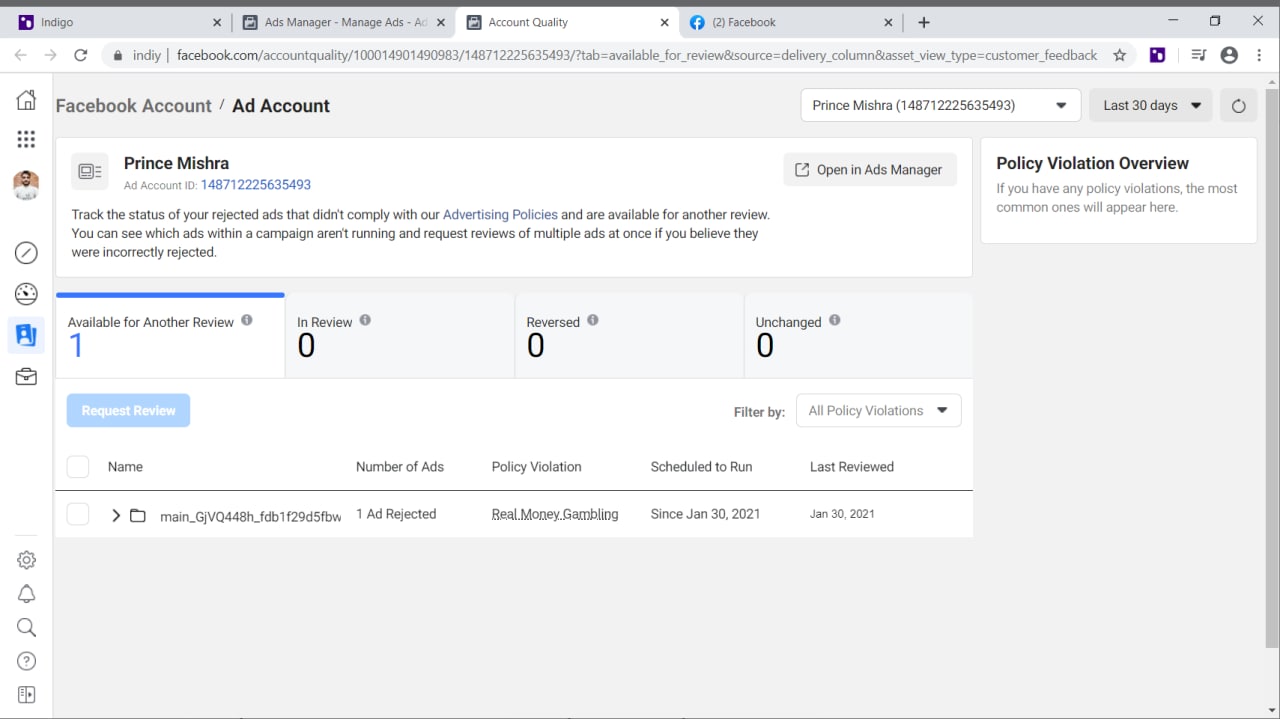Screen dimensions: 1280x719
Task: Select the Available for Another Review tab
Action: click(170, 336)
